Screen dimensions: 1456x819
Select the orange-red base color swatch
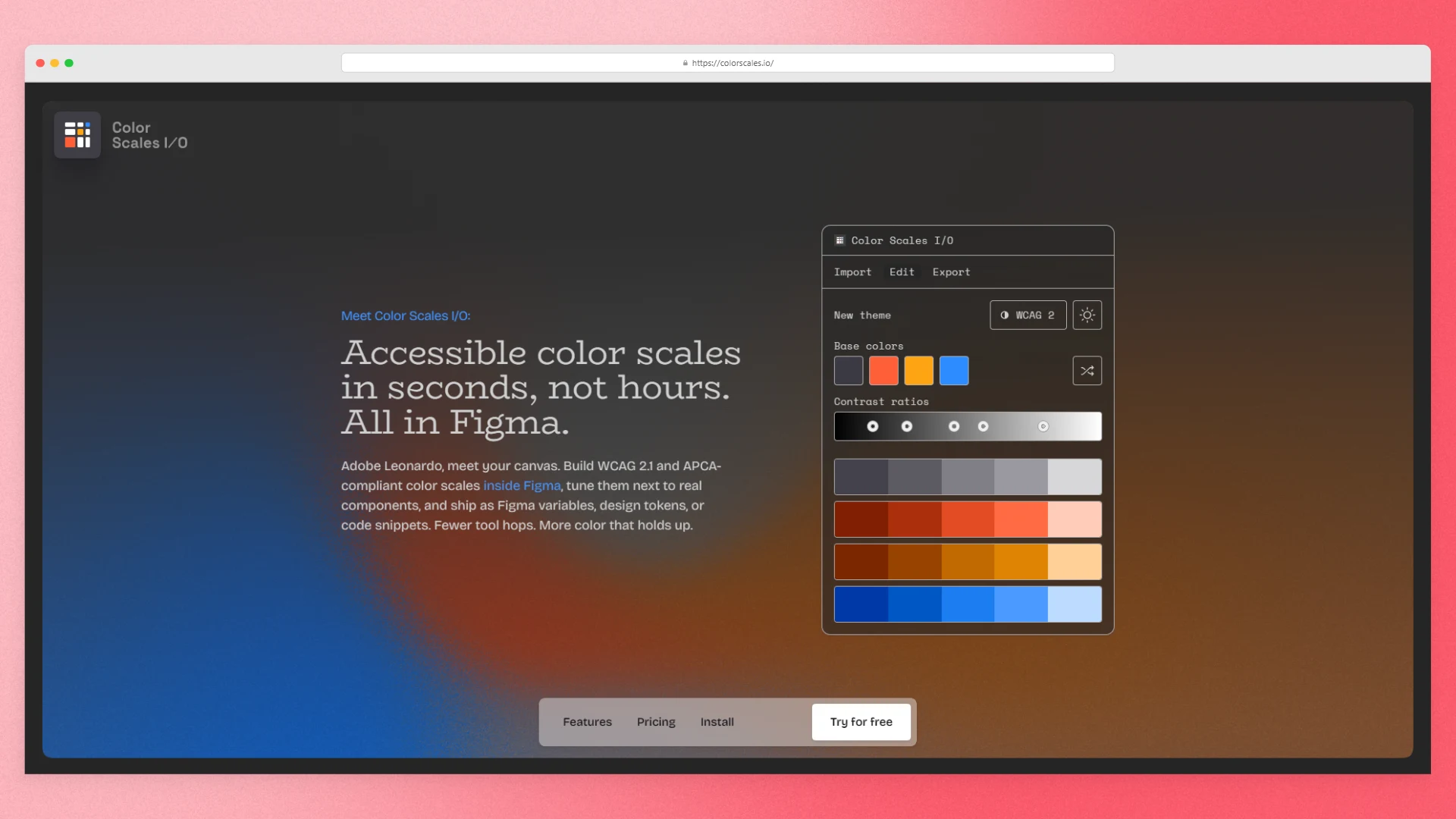tap(883, 371)
